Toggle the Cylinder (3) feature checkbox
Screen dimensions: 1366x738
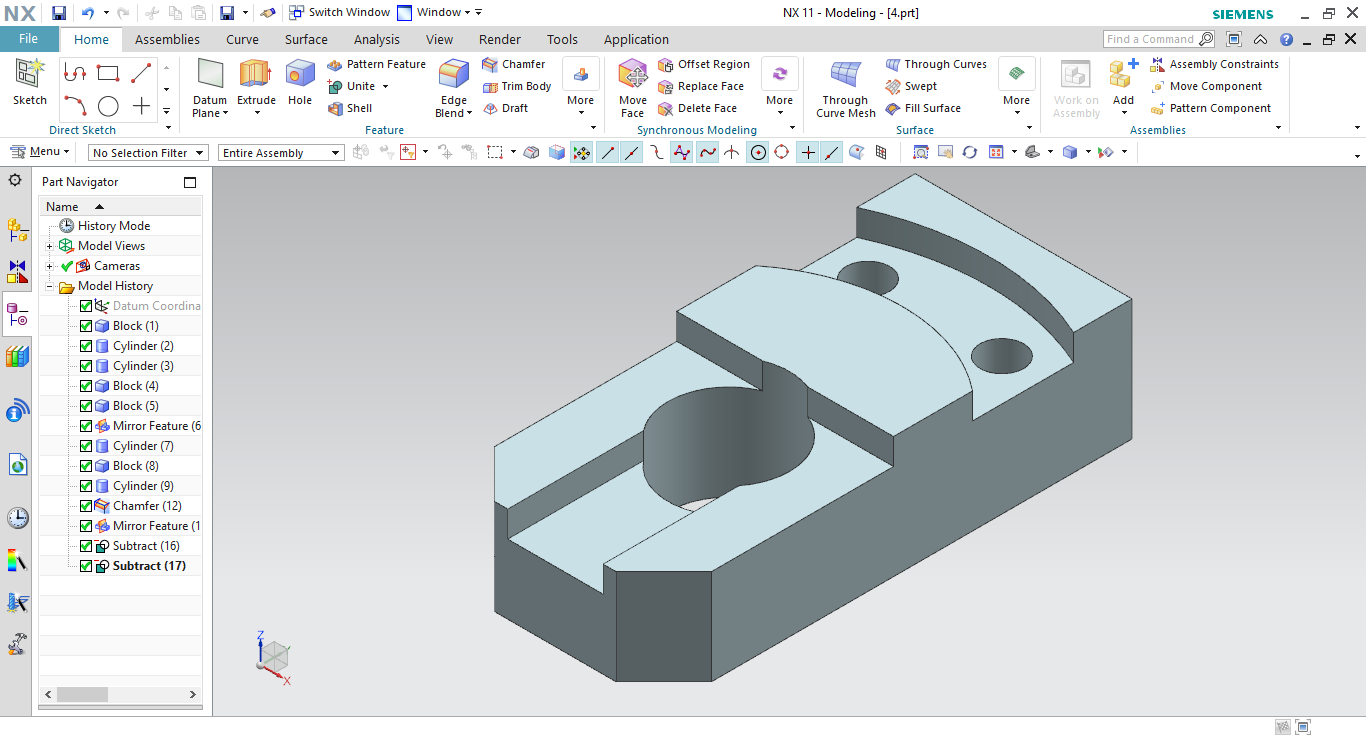pos(86,366)
